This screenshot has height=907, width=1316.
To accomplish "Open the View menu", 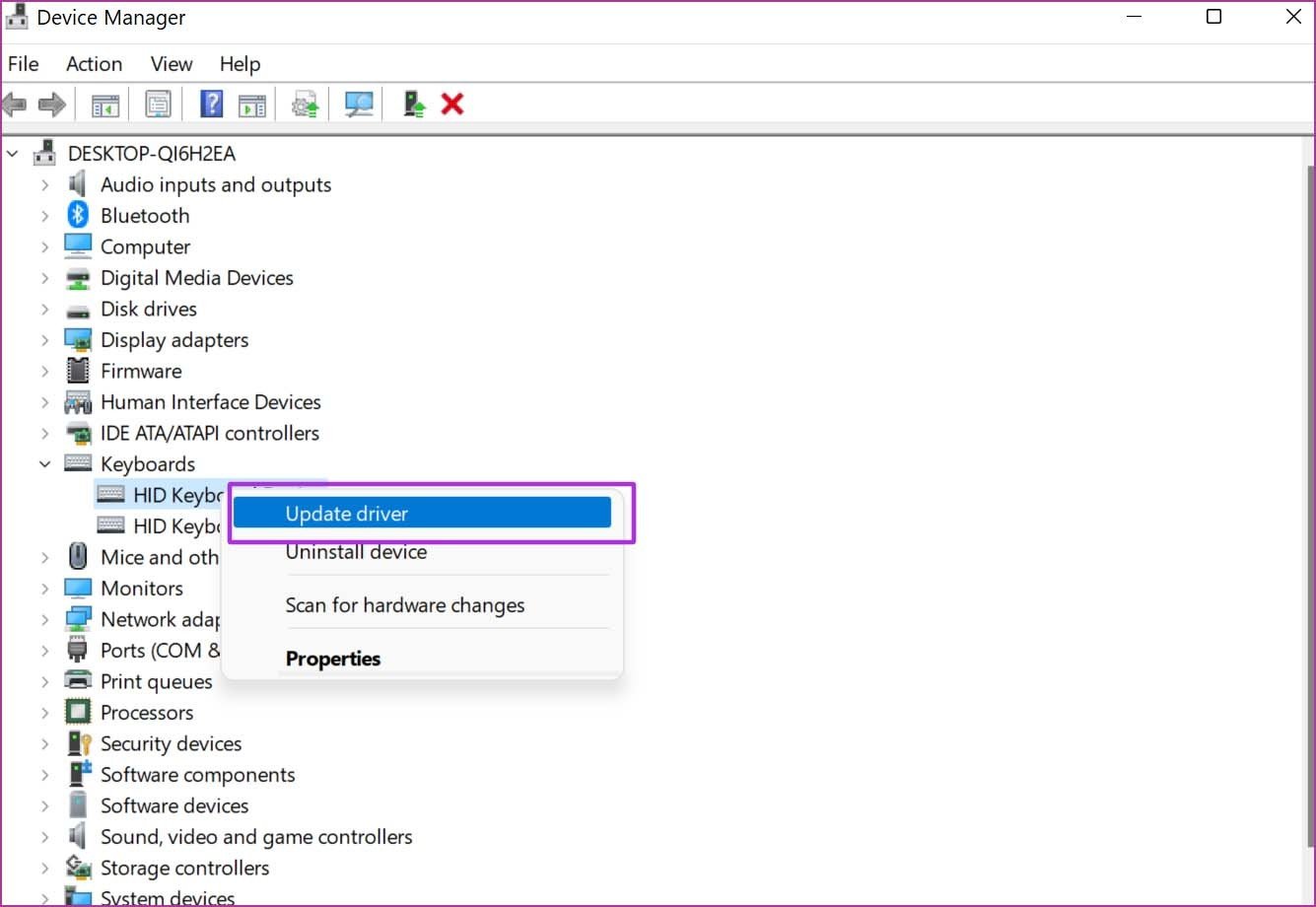I will pyautogui.click(x=172, y=64).
